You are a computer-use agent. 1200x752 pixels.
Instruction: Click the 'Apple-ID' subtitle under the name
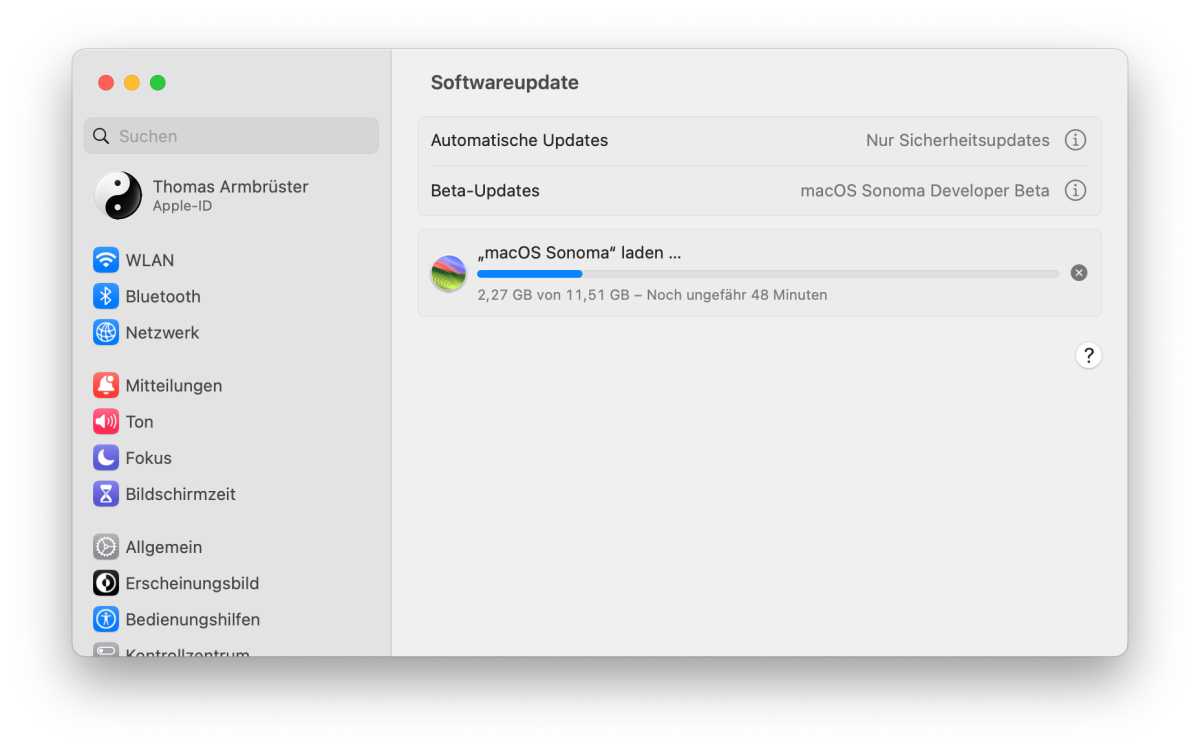click(182, 206)
